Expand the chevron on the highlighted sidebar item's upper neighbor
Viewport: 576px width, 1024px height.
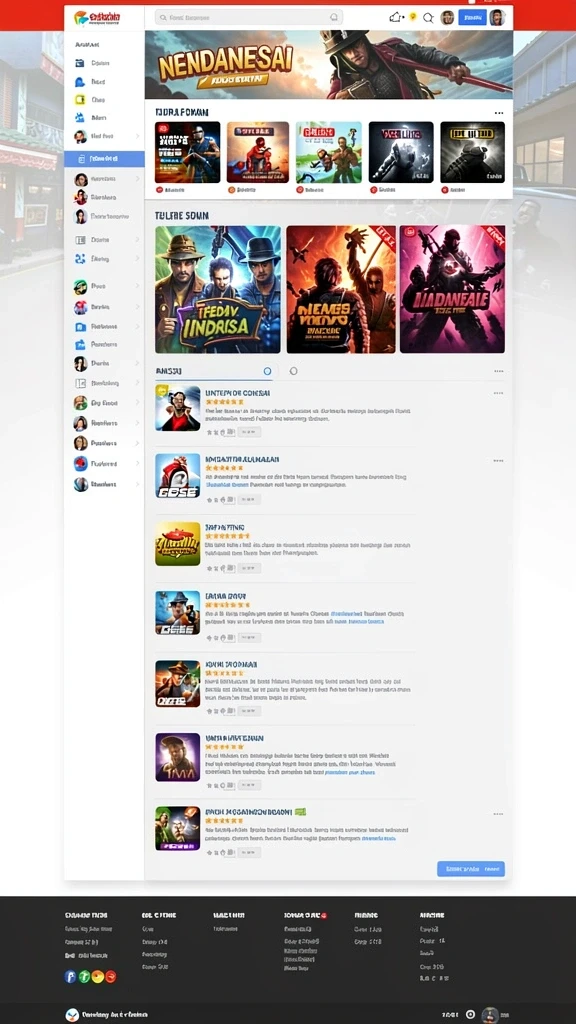click(137, 136)
